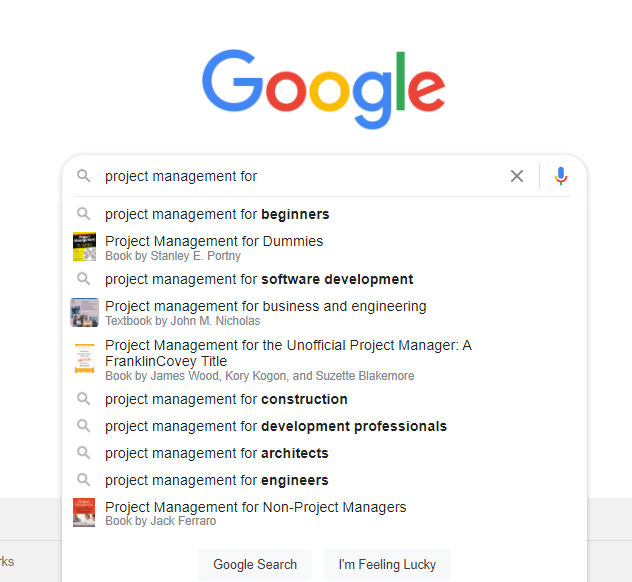Select 'project management for beginners' suggestion
Image resolution: width=632 pixels, height=582 pixels.
click(217, 214)
